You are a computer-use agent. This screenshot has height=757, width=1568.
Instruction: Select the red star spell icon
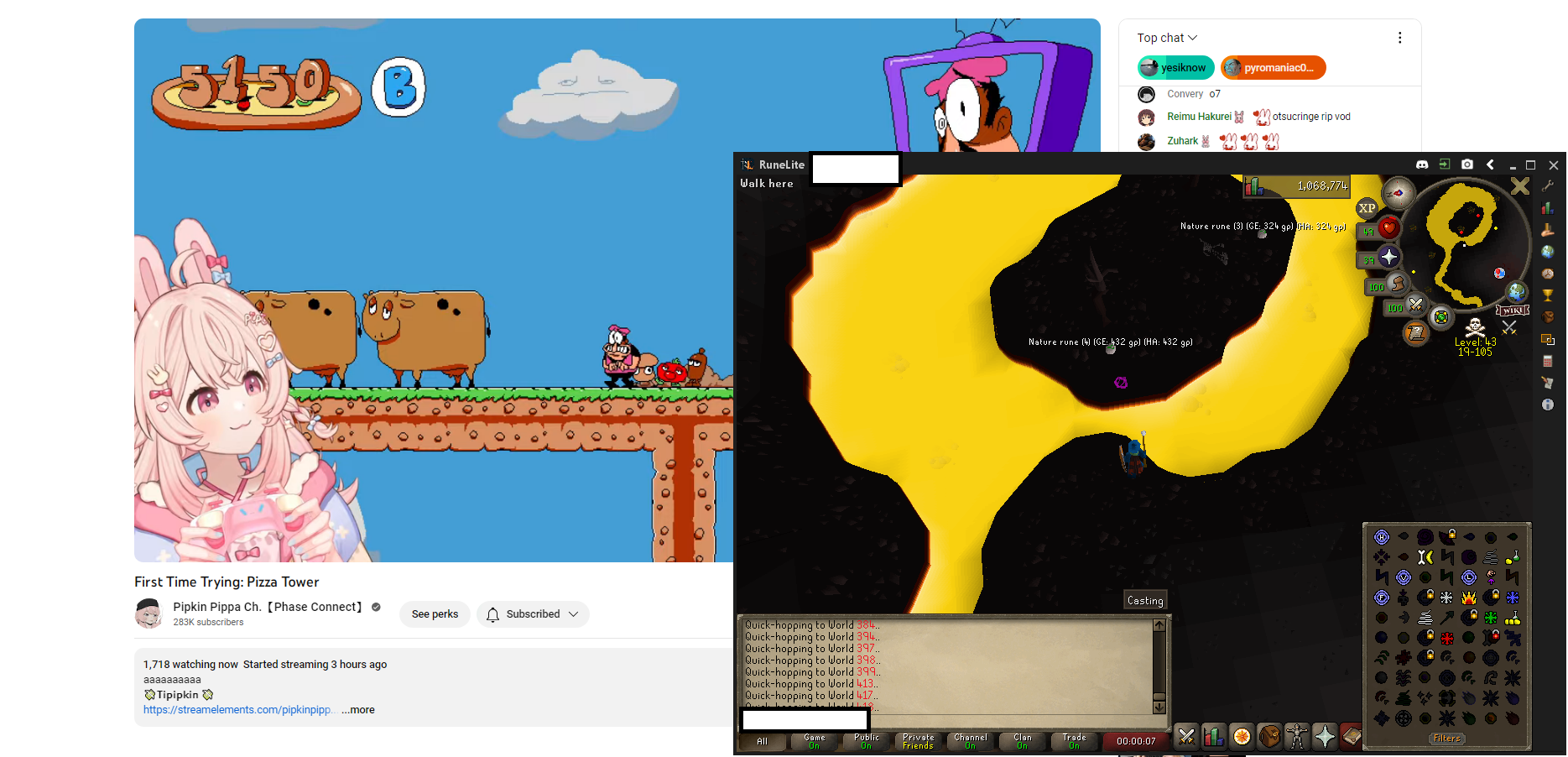click(x=1447, y=638)
